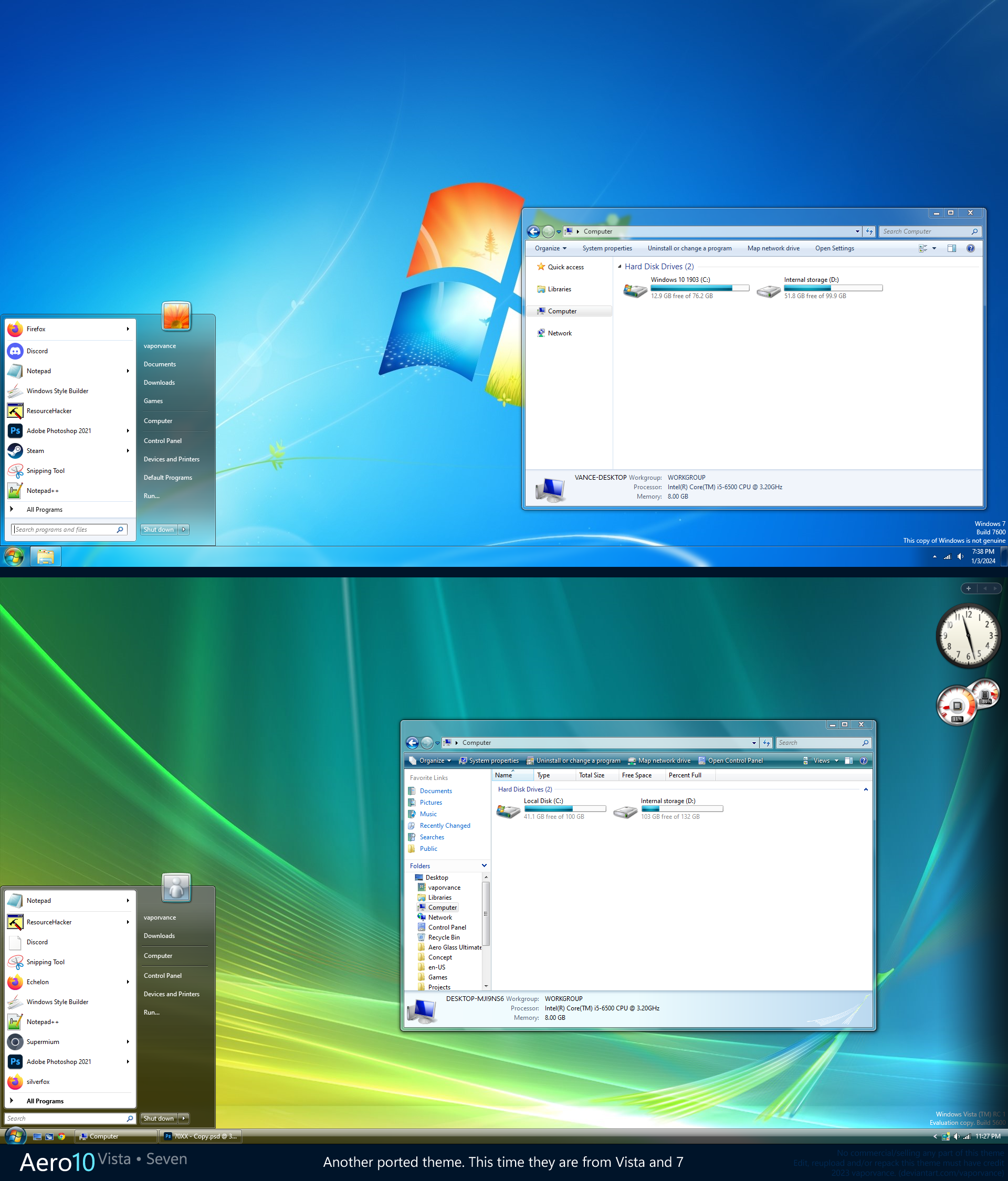Click Shut down button in Vista start menu

(x=159, y=1119)
